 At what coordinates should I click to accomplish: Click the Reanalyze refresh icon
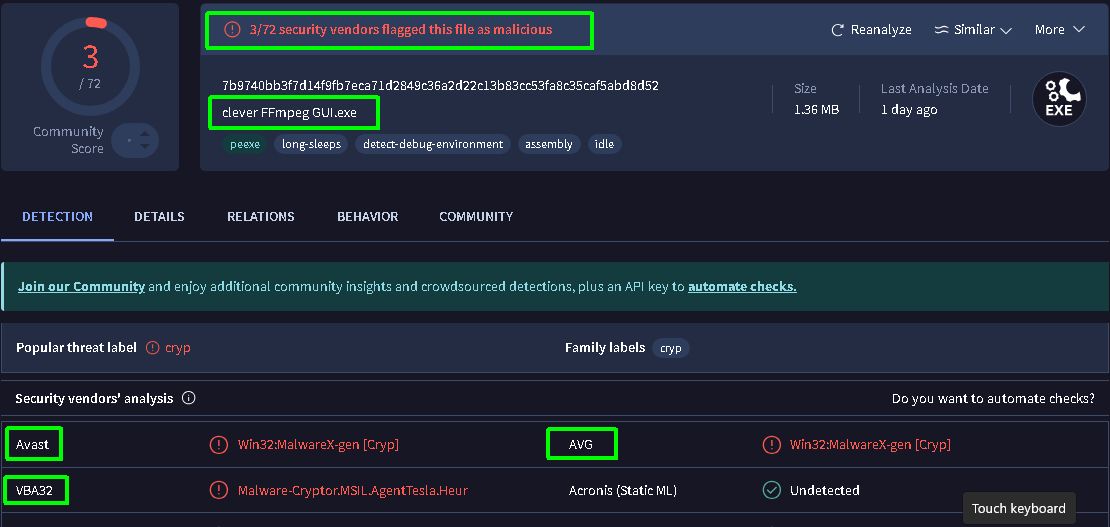click(838, 30)
